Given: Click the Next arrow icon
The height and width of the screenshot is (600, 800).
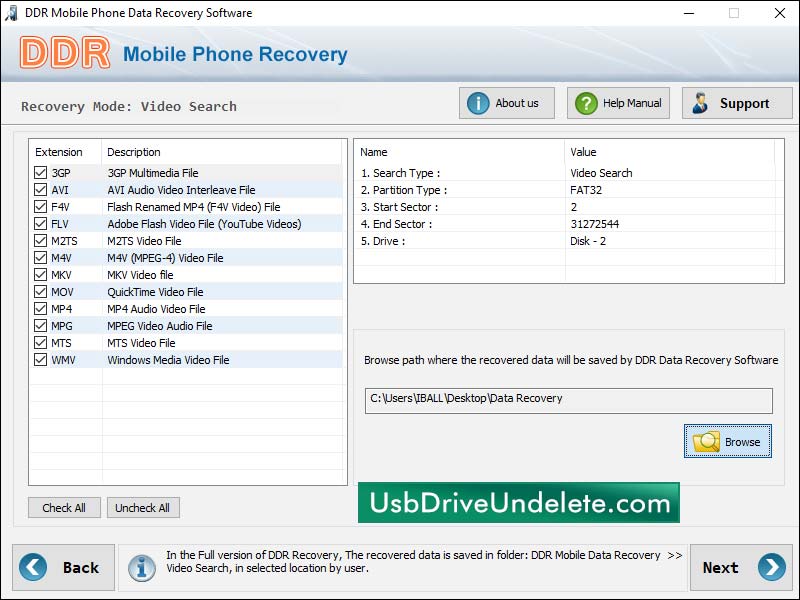Looking at the screenshot, I should (x=772, y=567).
